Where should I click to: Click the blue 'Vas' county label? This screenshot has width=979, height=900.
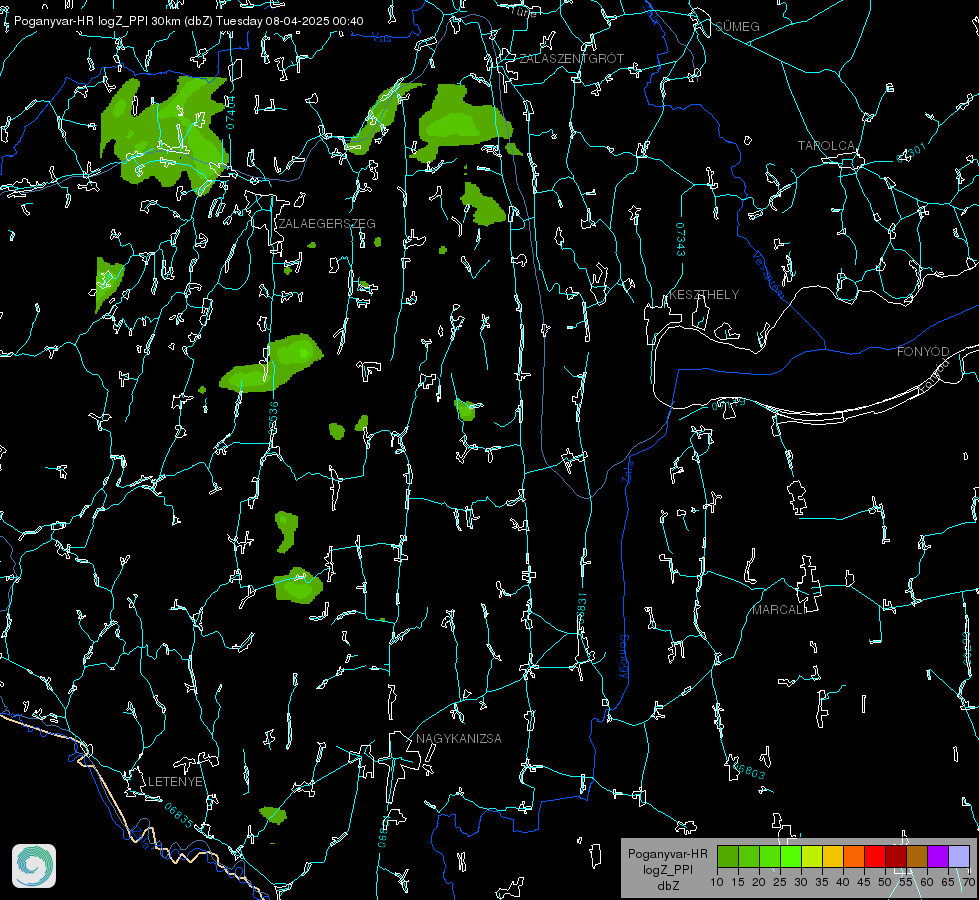(381, 39)
